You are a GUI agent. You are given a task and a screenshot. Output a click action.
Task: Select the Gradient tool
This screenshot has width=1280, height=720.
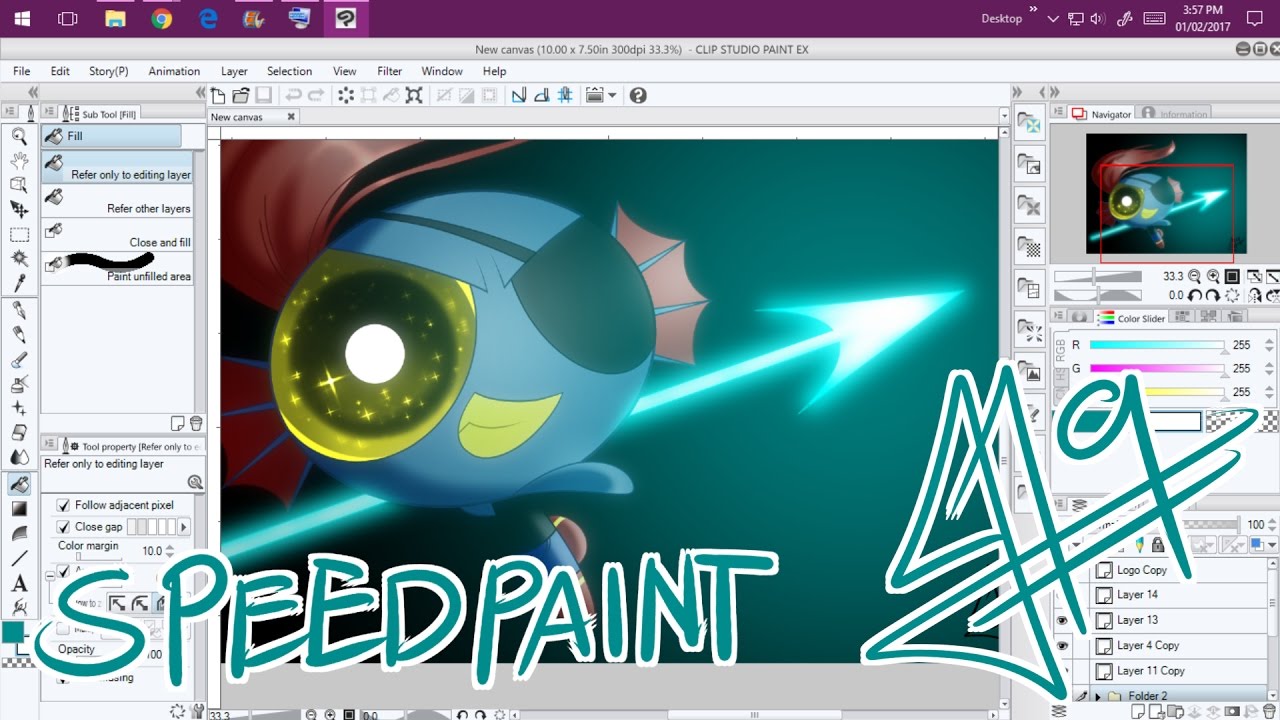click(x=19, y=509)
